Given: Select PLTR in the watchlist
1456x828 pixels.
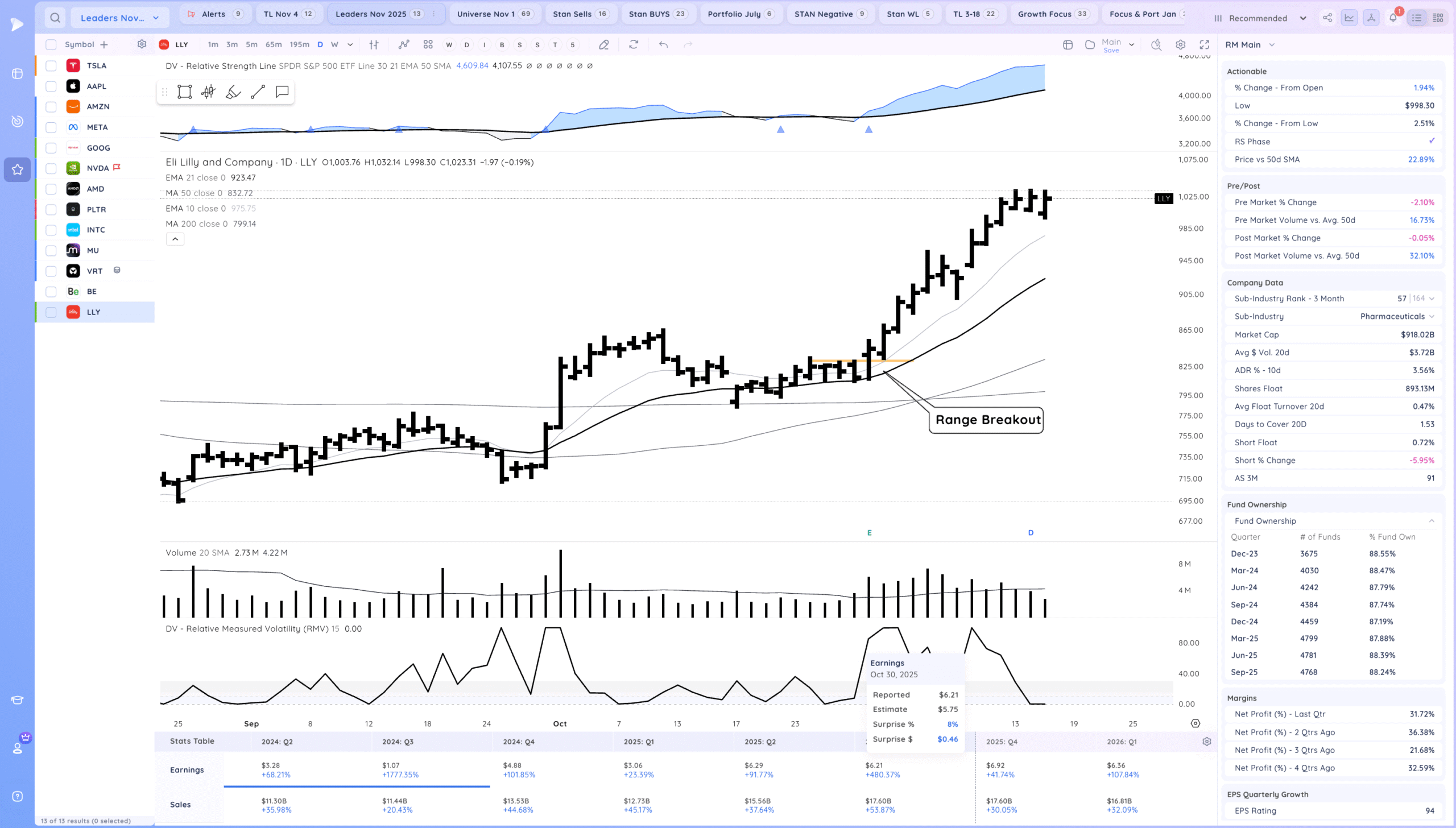Looking at the screenshot, I should (x=96, y=209).
